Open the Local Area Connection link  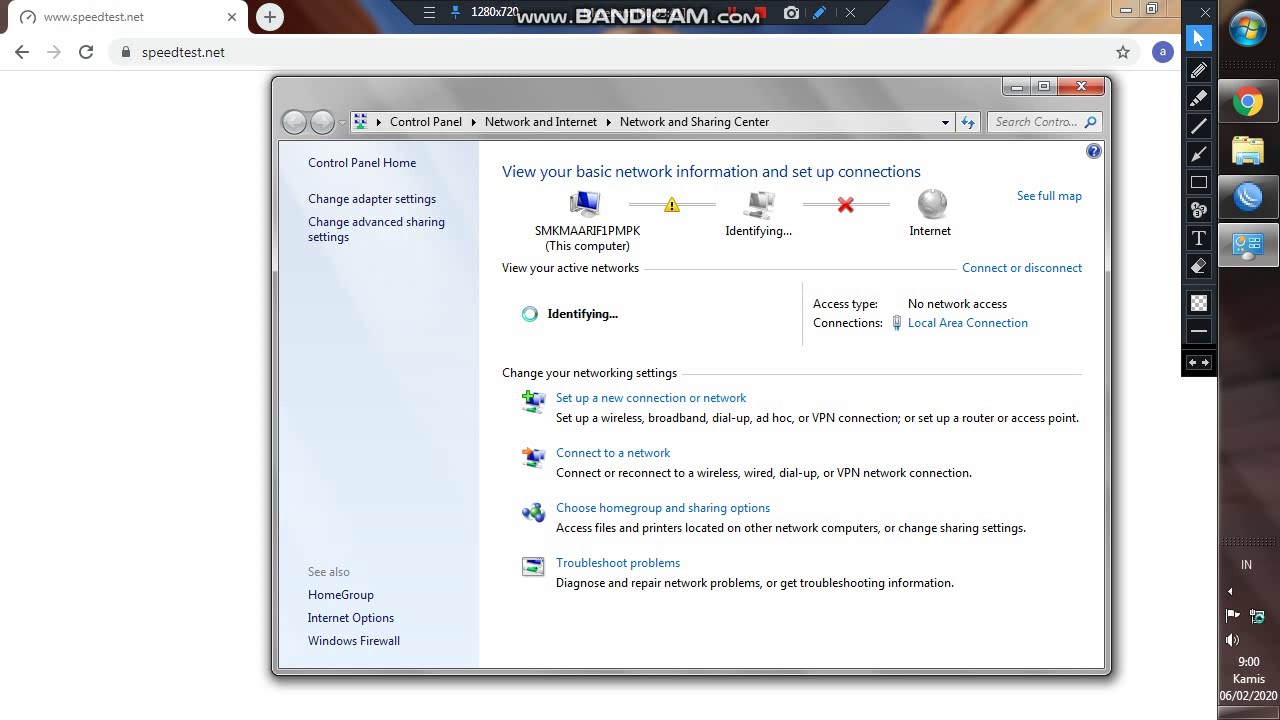(967, 323)
